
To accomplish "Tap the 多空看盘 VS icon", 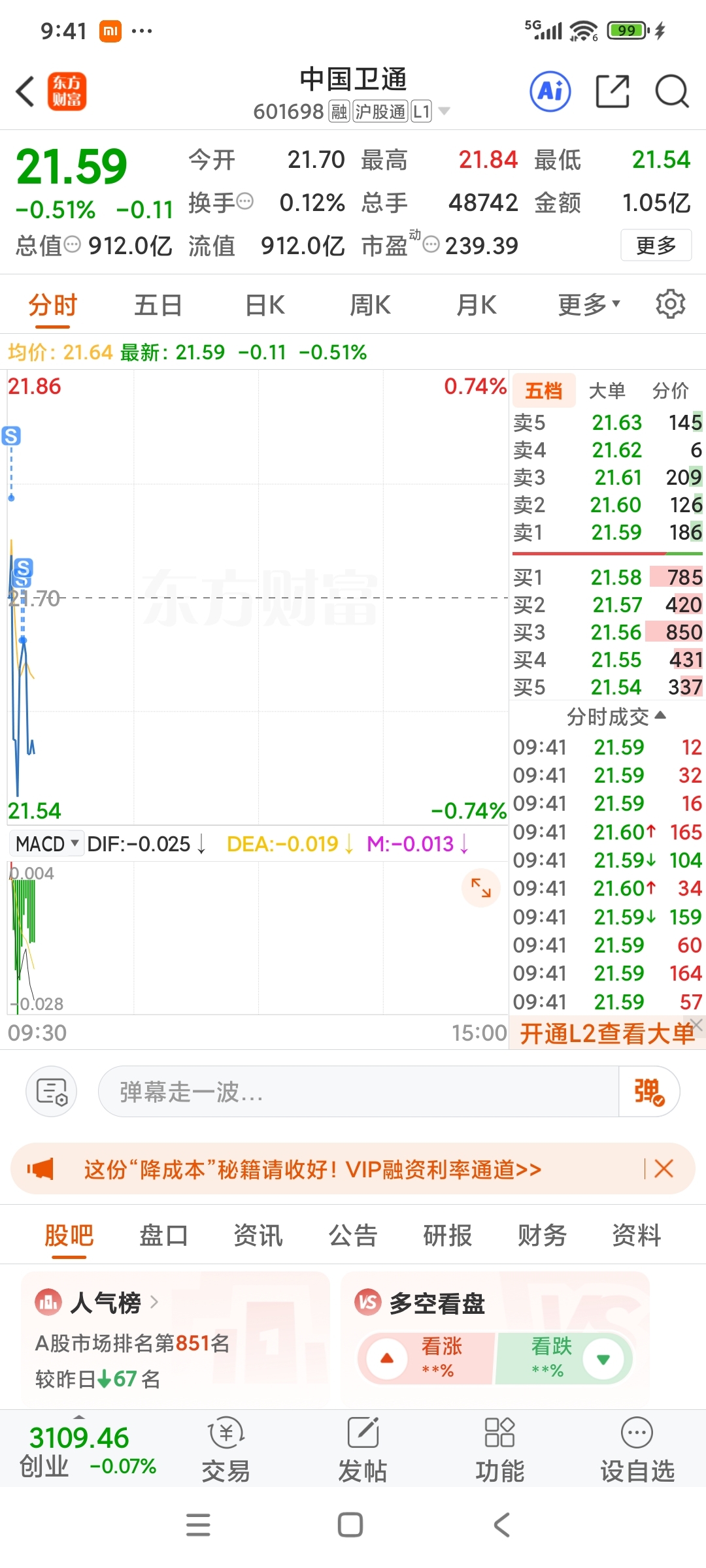I will pos(367,1303).
